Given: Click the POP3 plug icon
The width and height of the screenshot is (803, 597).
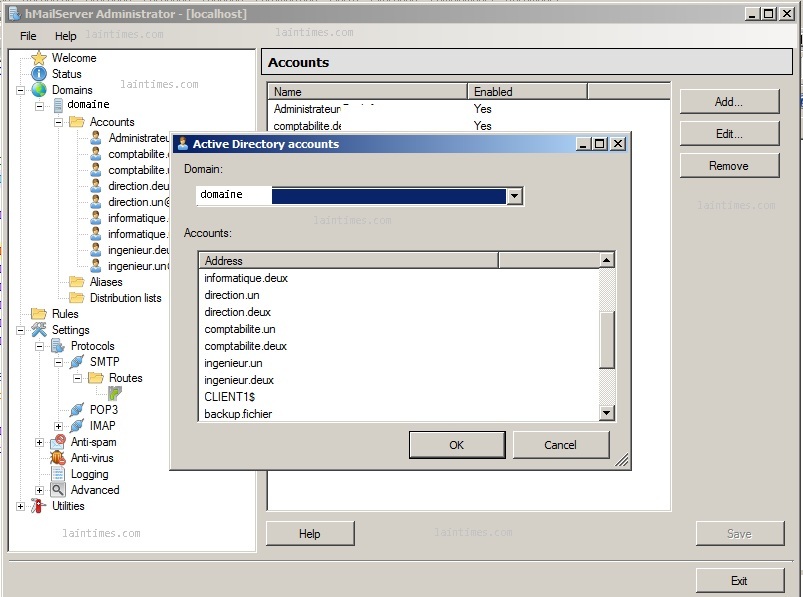Looking at the screenshot, I should tap(77, 410).
